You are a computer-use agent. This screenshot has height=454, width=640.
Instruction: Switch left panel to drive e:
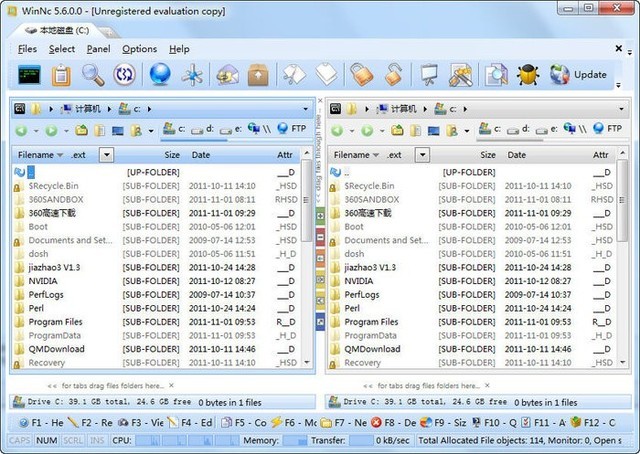tap(231, 129)
